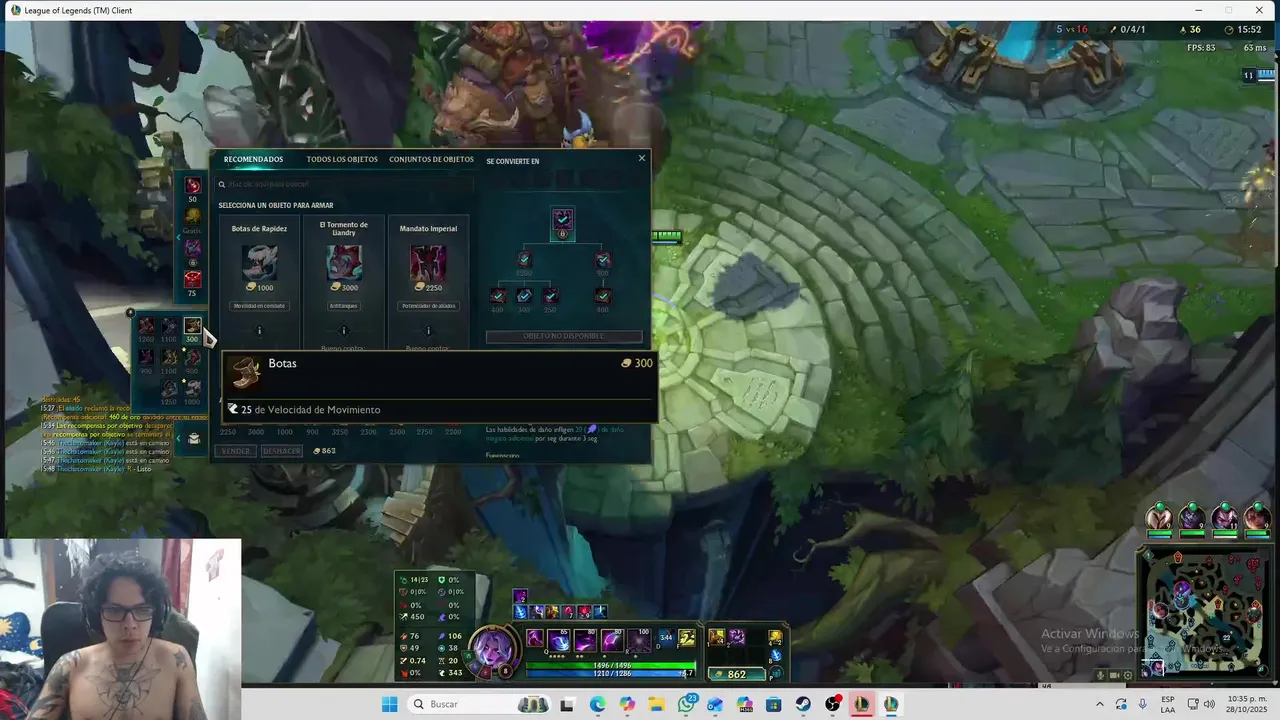Open Steam from the taskbar
Image resolution: width=1280 pixels, height=720 pixels.
pyautogui.click(x=803, y=704)
